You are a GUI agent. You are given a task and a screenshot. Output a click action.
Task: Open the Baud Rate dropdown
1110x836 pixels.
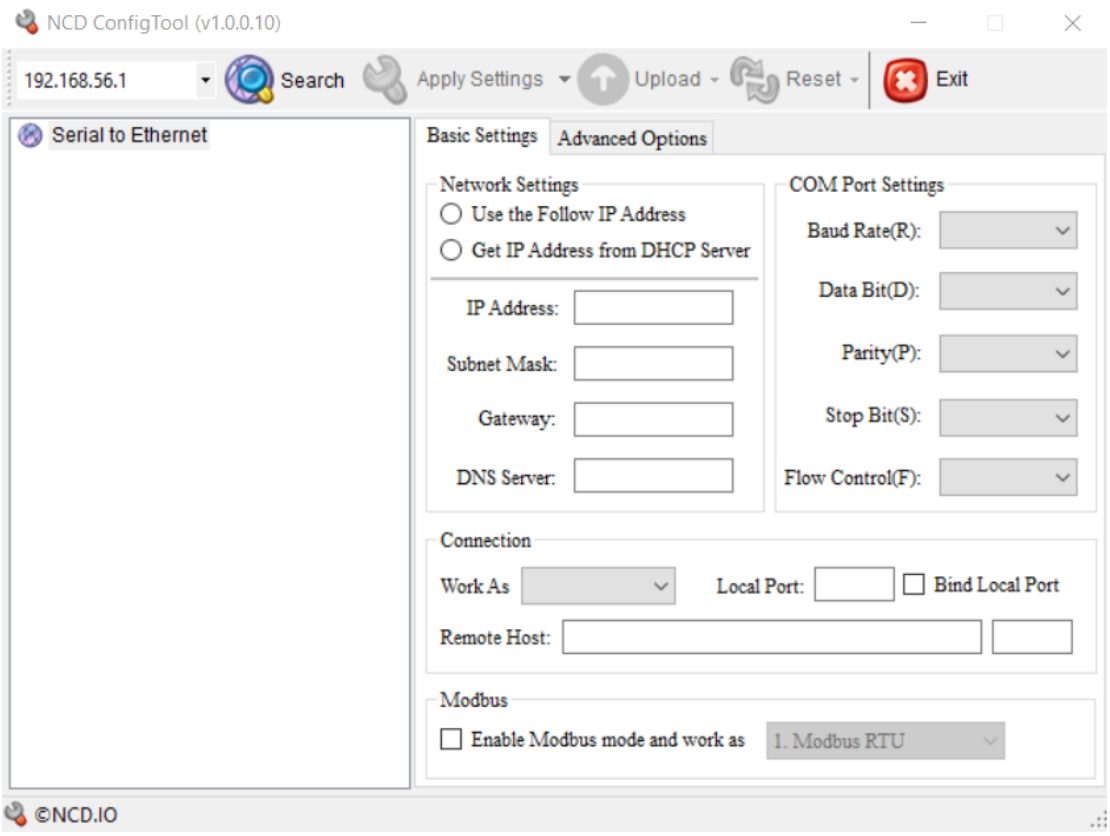[1008, 230]
